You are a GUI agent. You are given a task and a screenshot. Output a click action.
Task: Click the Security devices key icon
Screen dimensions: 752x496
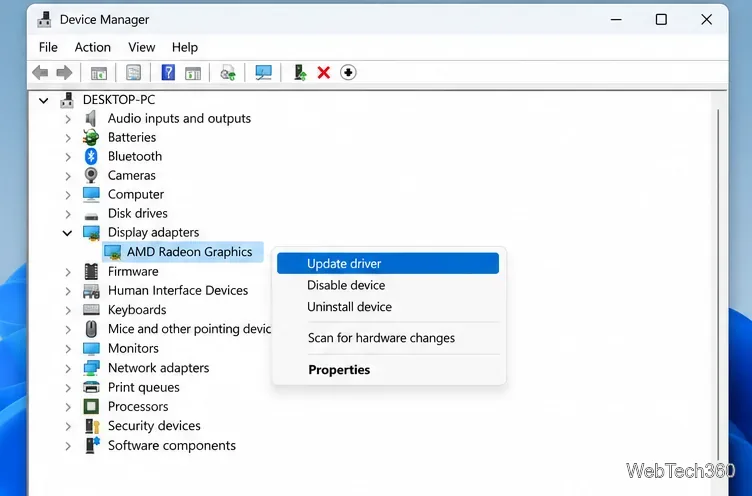coord(92,426)
